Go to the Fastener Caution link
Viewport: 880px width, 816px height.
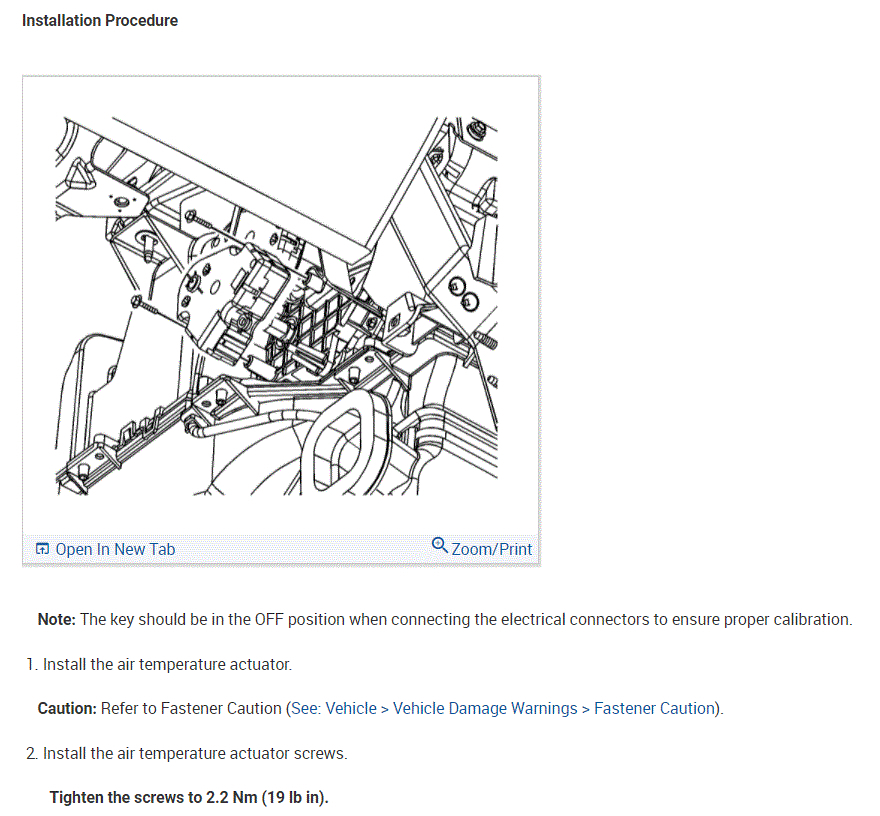(654, 708)
